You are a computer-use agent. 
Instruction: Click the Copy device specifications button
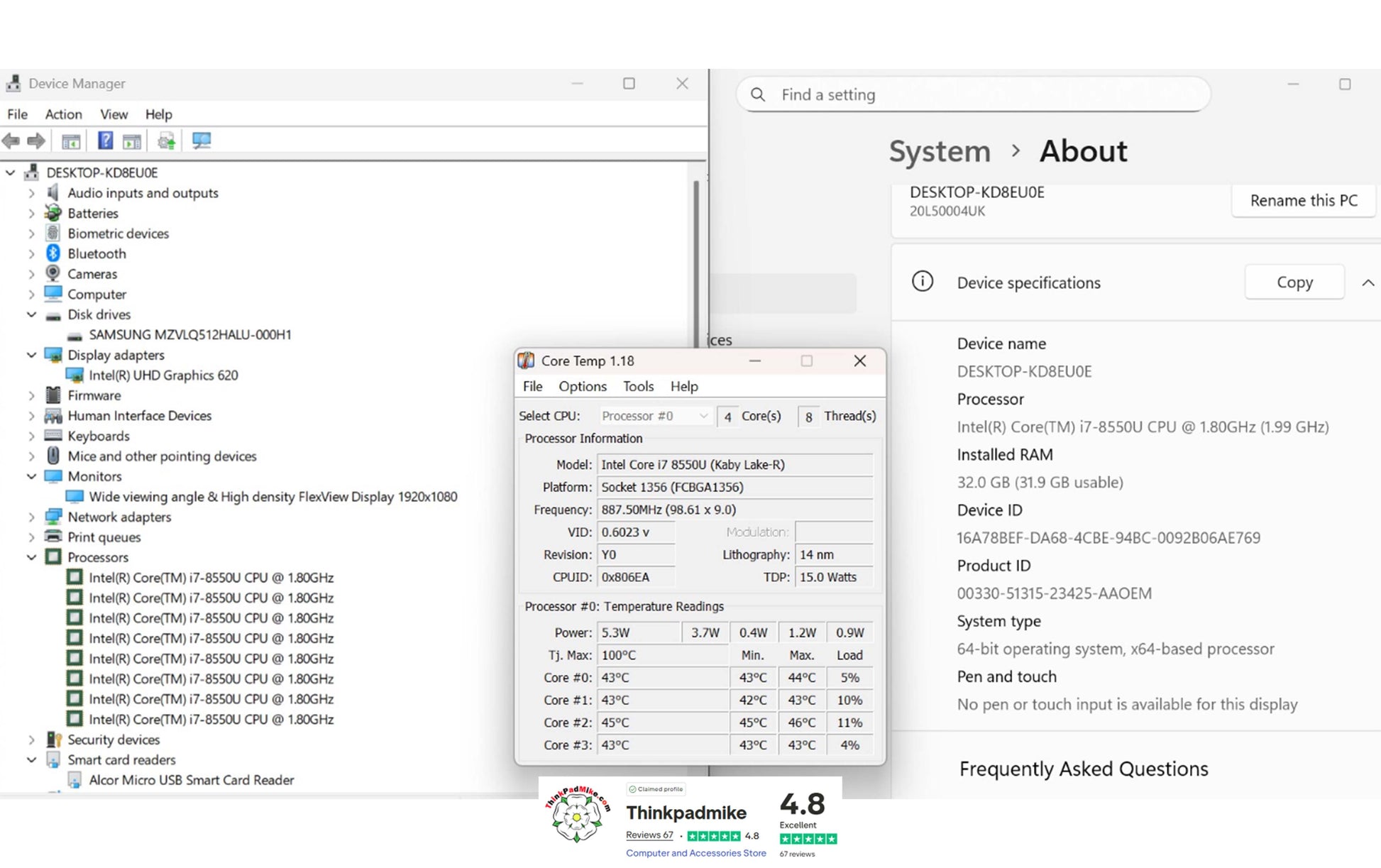pos(1294,282)
